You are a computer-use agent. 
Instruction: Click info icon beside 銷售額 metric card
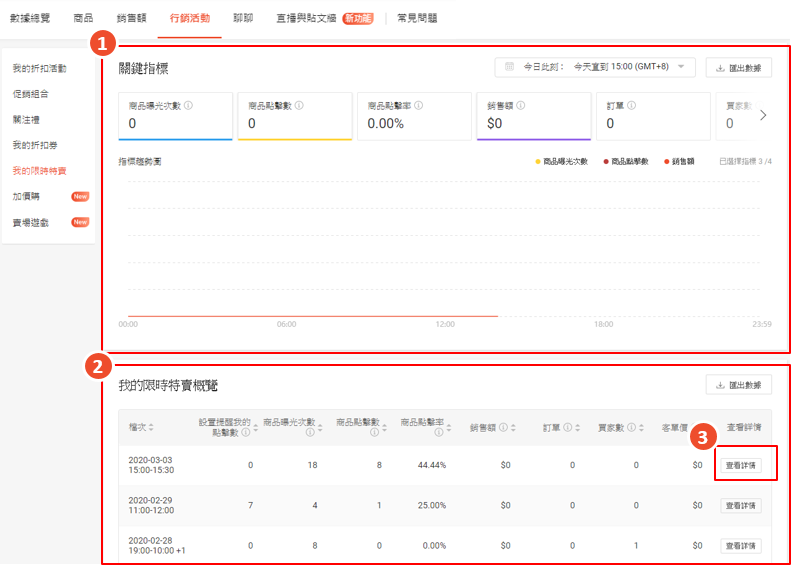click(521, 105)
